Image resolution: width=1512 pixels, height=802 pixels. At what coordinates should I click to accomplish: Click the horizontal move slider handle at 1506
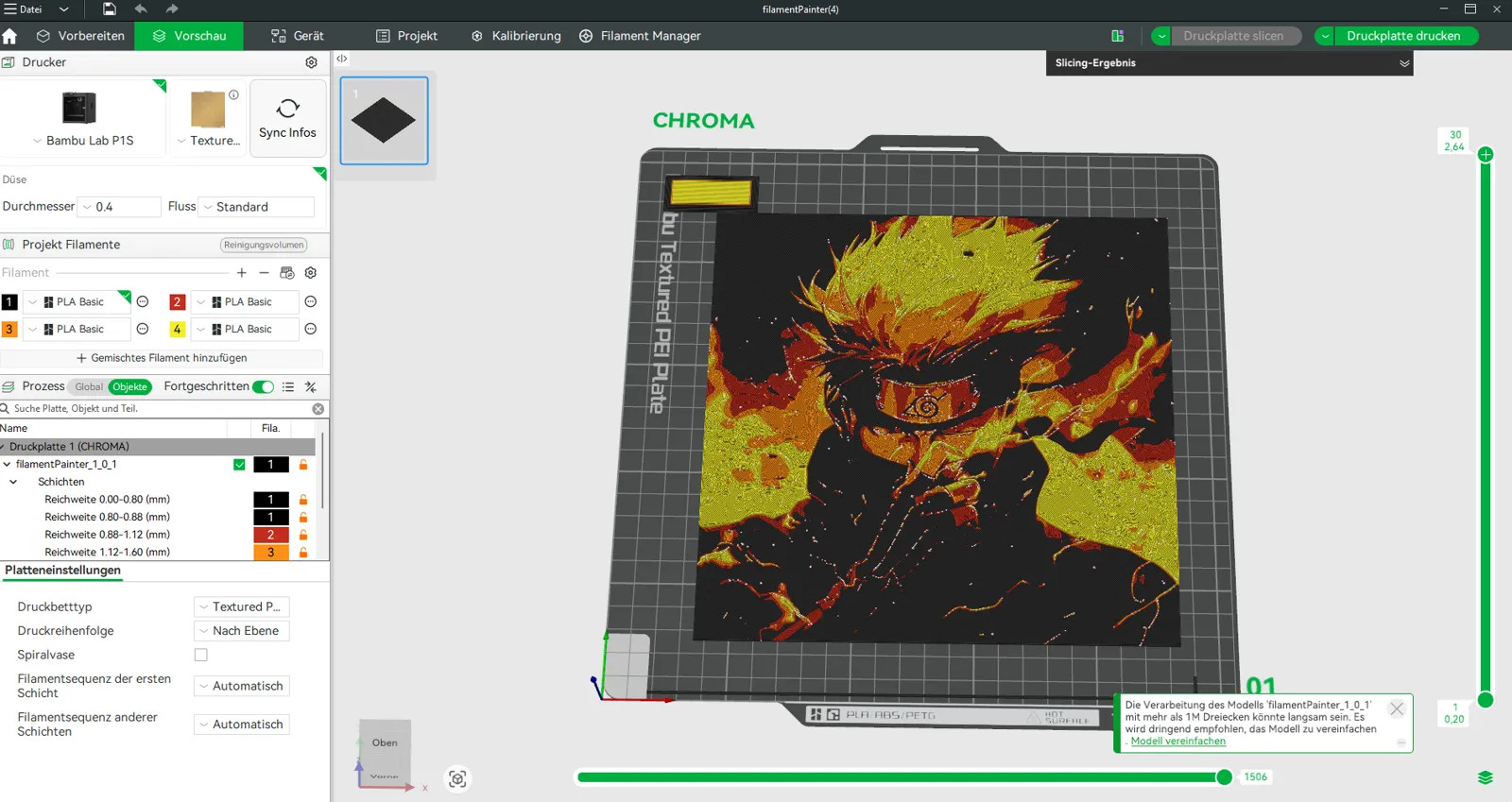[1224, 777]
